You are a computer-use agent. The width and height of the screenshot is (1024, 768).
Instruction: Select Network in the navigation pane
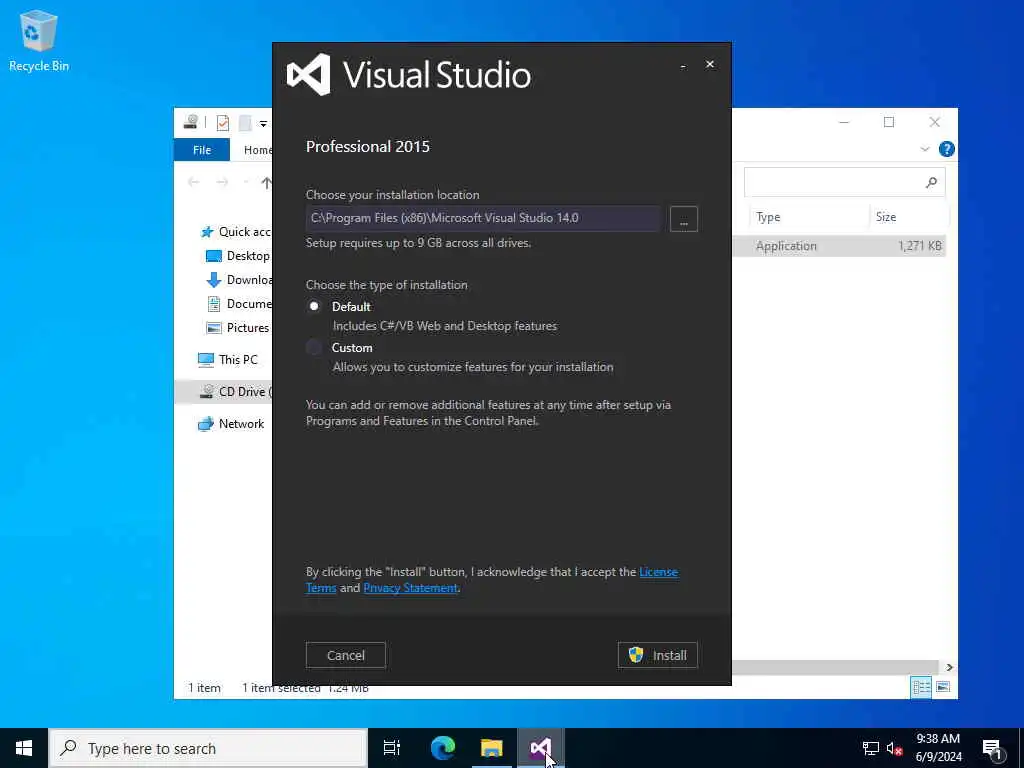[231, 424]
